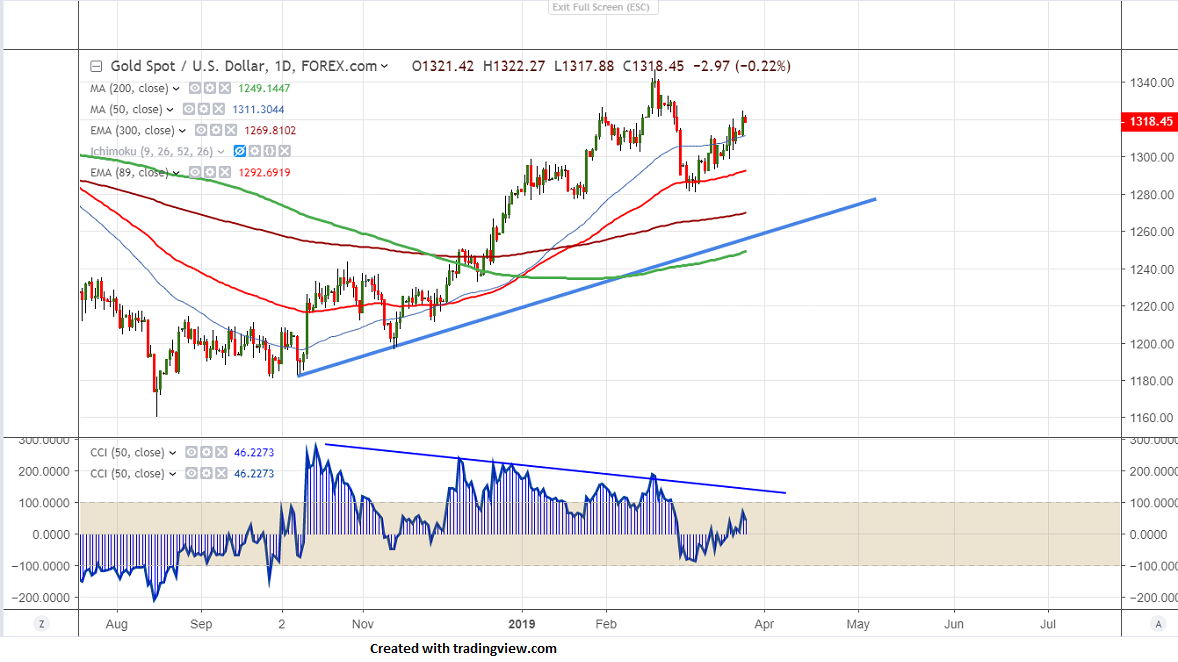Remove the MA (50, close) indicator
1178x662 pixels.
pyautogui.click(x=219, y=109)
